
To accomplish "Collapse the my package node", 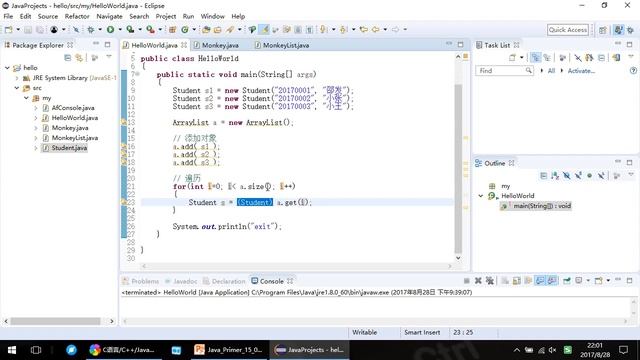I will point(26,98).
